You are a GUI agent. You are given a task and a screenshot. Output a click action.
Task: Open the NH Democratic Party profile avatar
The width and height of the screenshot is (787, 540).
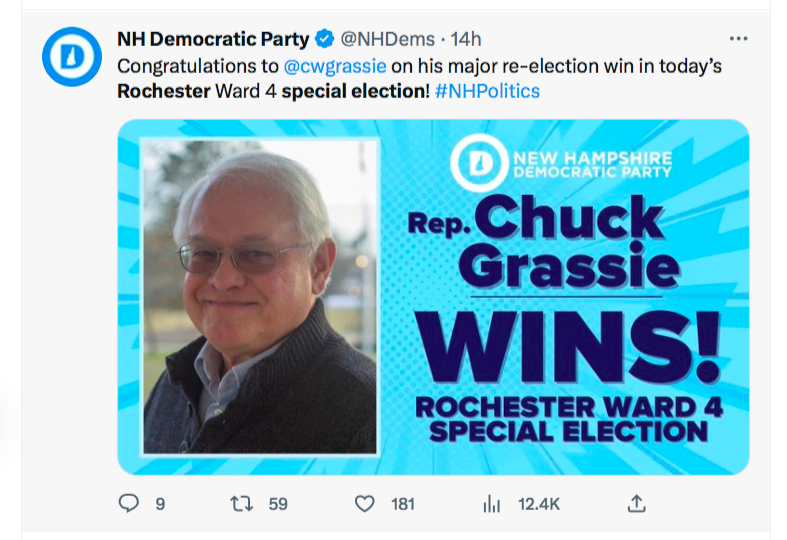(x=72, y=57)
